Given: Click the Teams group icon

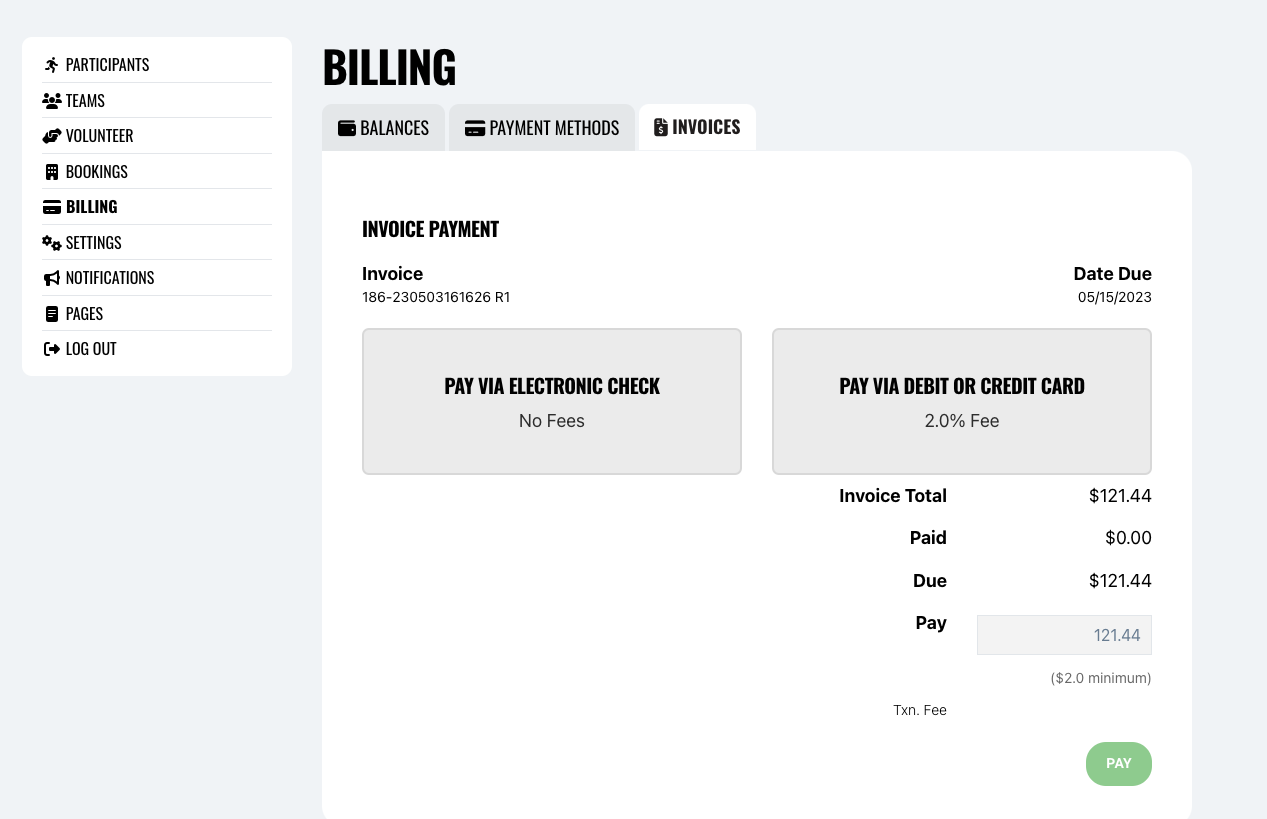Looking at the screenshot, I should [52, 101].
